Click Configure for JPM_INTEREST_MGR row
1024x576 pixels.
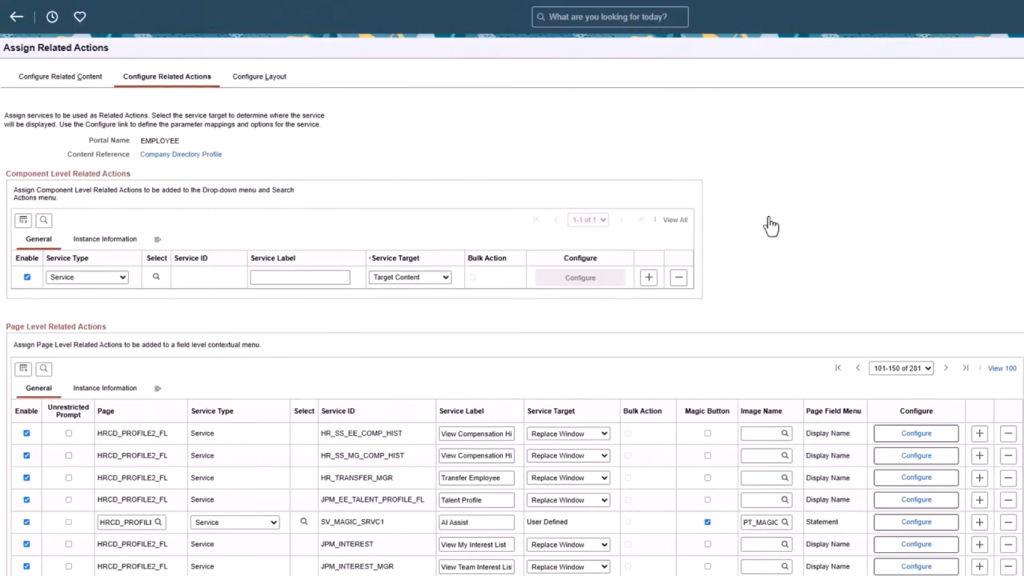(916, 567)
